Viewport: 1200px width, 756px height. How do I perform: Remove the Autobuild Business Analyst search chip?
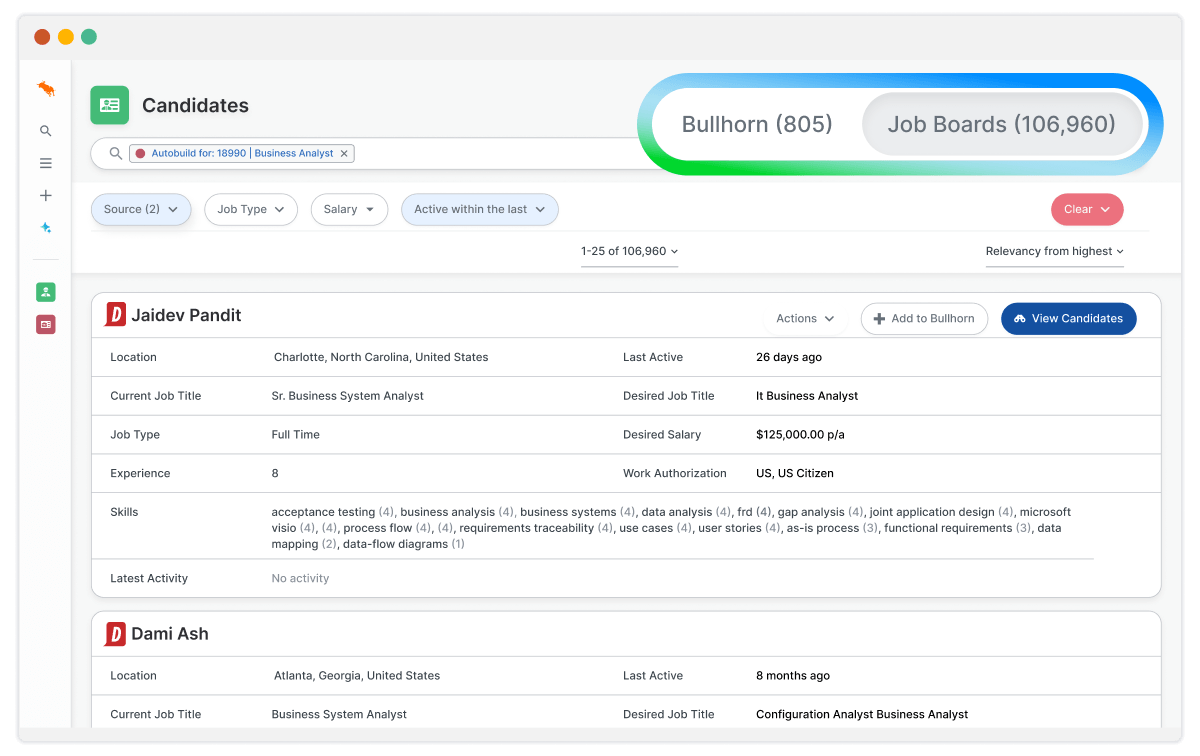344,153
